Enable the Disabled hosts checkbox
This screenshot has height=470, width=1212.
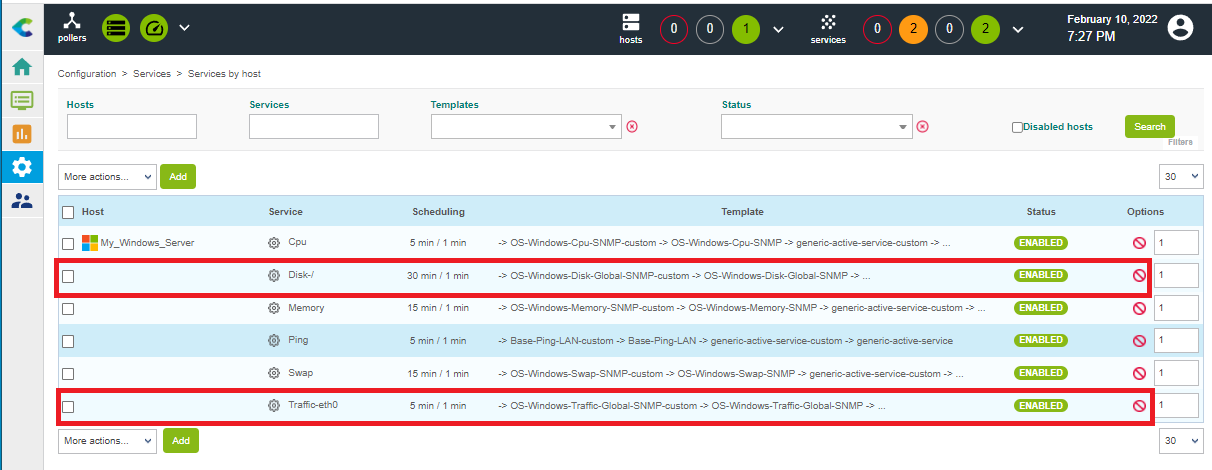(x=1017, y=127)
